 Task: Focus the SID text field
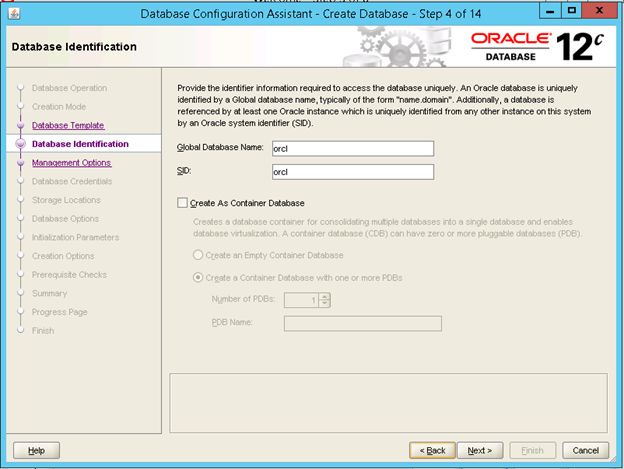click(x=351, y=171)
